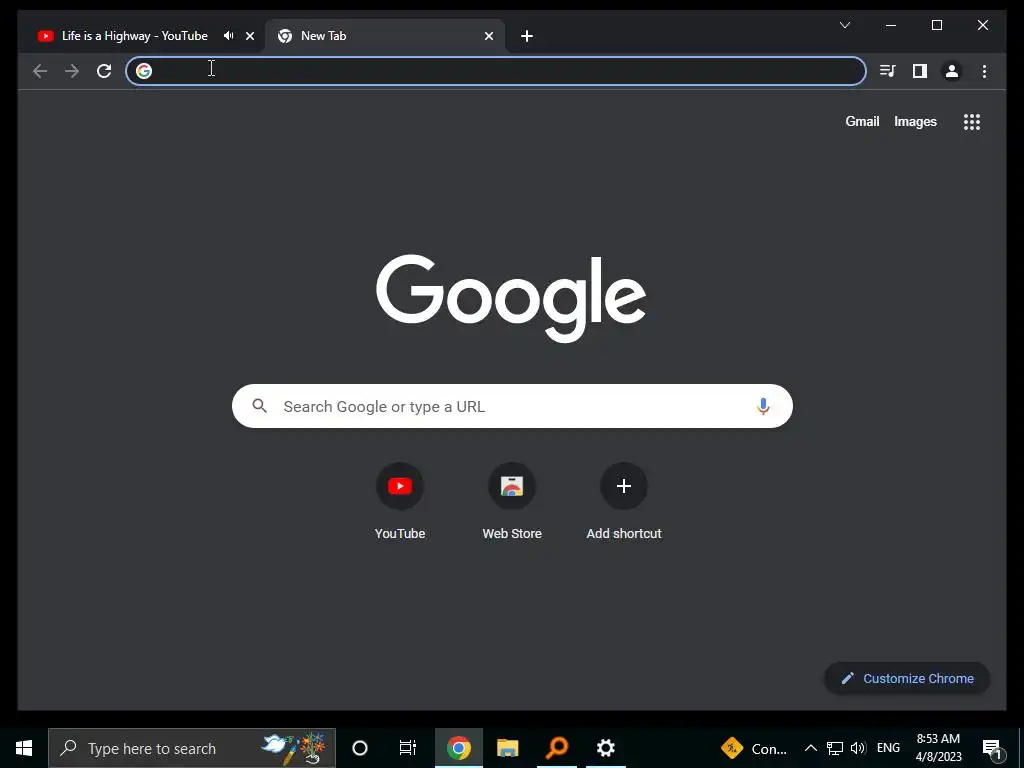Image resolution: width=1024 pixels, height=768 pixels.
Task: Open Cortana circle icon on taskbar
Action: coord(360,748)
